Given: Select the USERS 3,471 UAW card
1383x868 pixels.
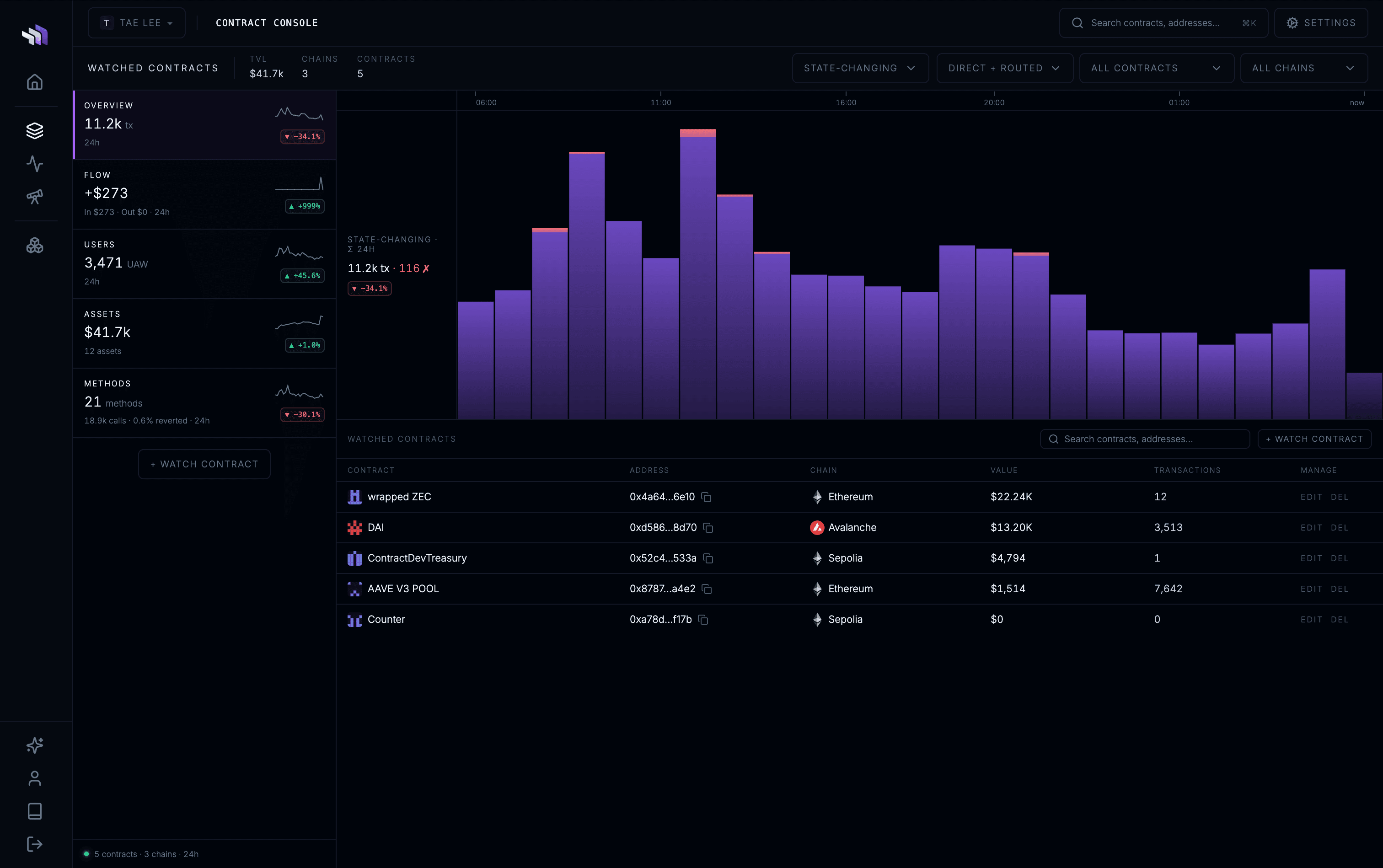Looking at the screenshot, I should click(205, 264).
